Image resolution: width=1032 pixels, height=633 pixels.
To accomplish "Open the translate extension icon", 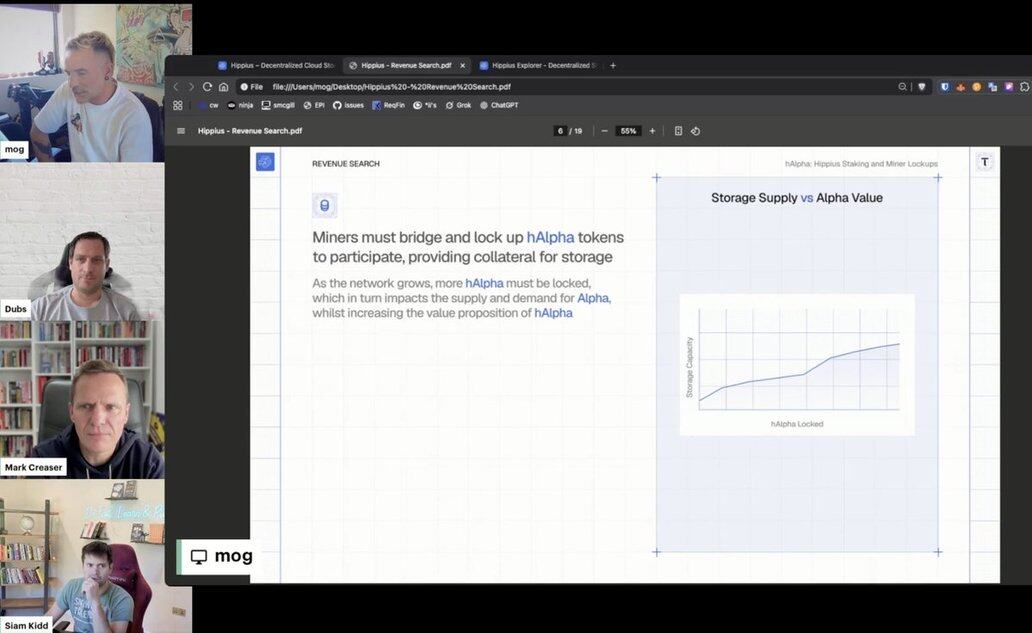I will 993,87.
